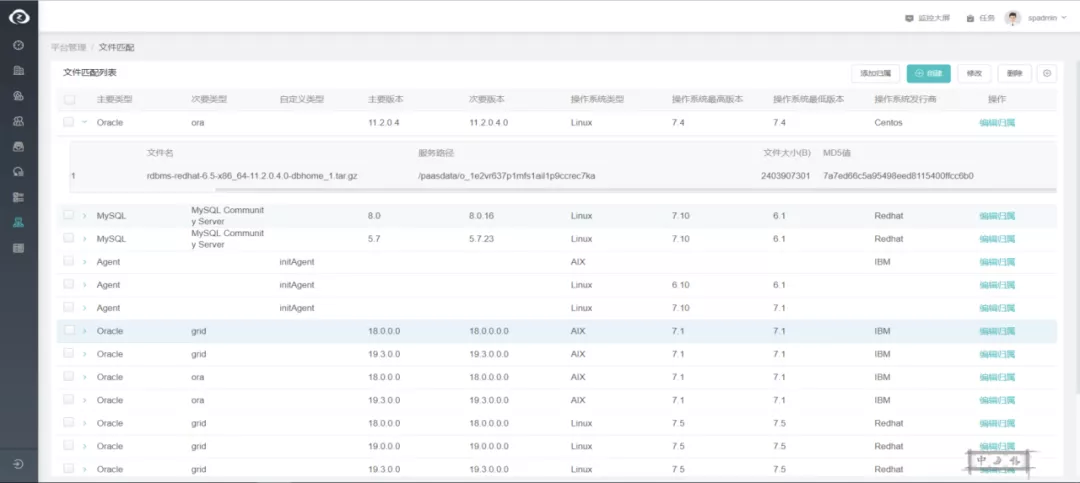Viewport: 1080px width, 483px height.
Task: Click 平台管理 in the breadcrumb
Action: point(68,47)
